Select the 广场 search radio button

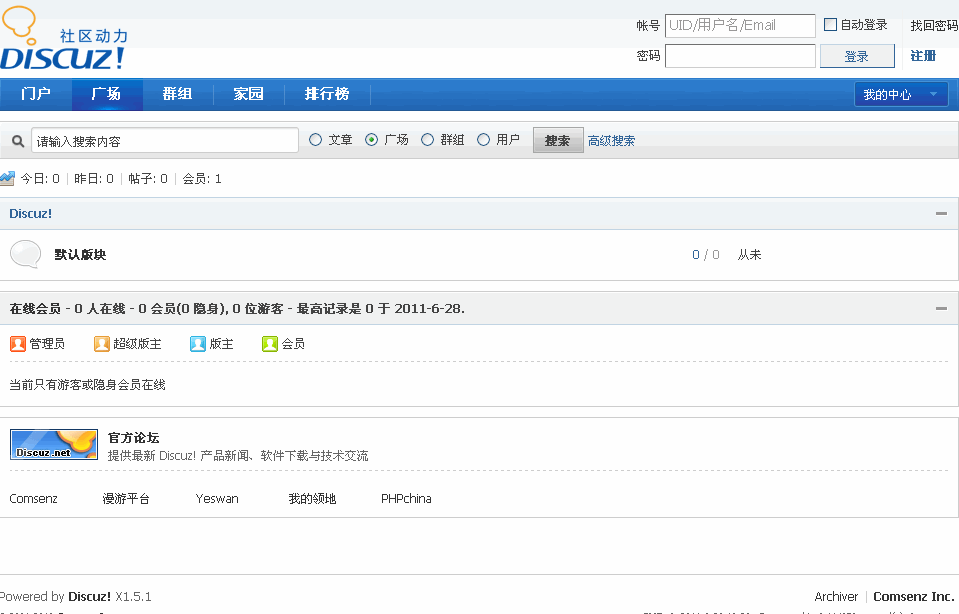[371, 140]
